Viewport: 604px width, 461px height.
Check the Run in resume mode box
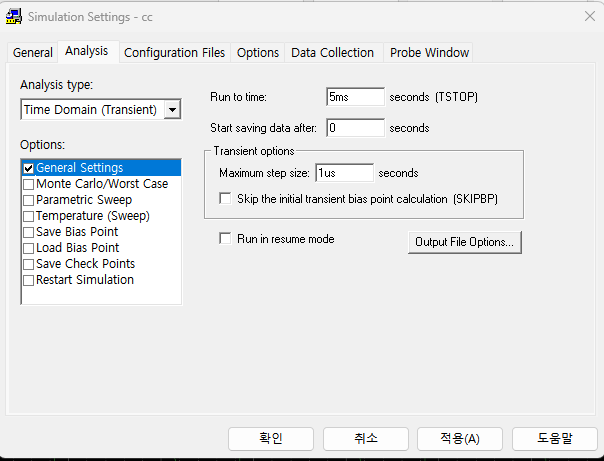coord(225,238)
